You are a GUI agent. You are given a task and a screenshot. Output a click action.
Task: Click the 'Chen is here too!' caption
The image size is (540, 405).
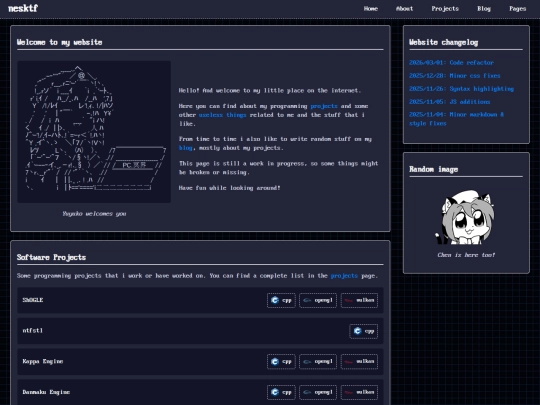pyautogui.click(x=466, y=255)
